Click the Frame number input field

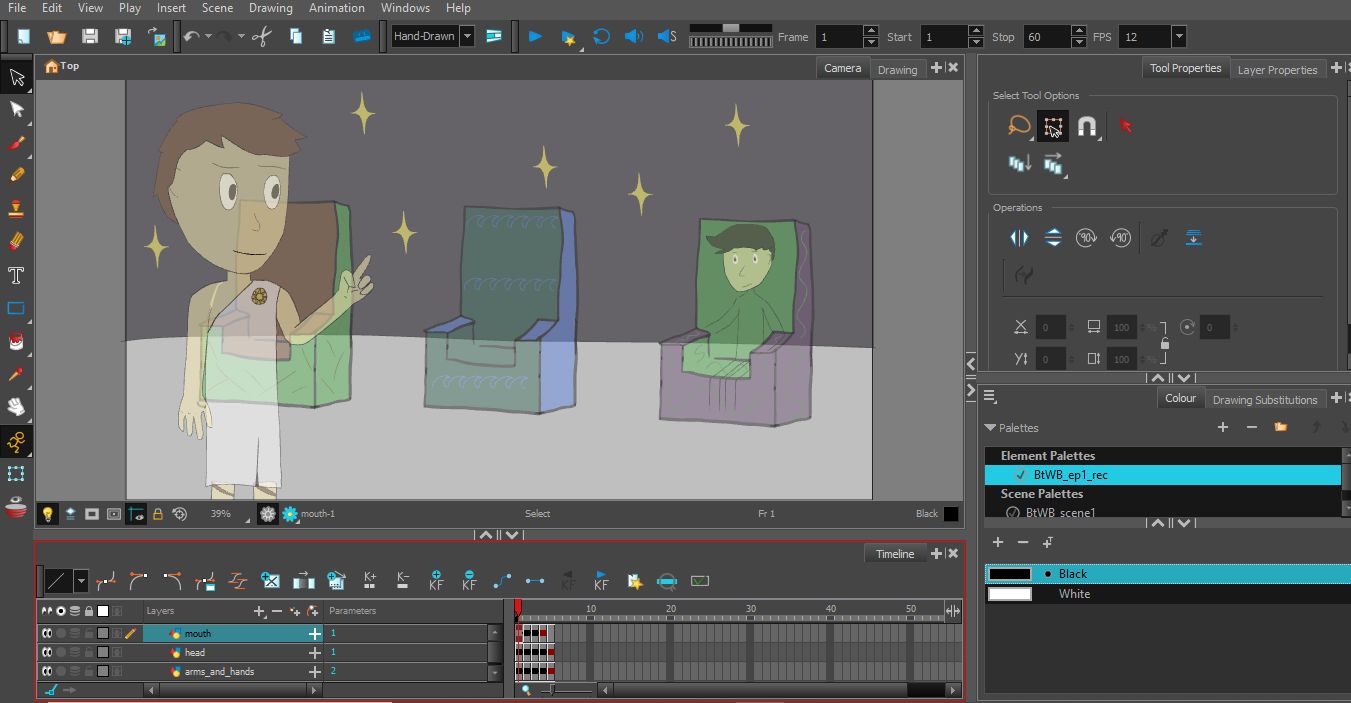pyautogui.click(x=839, y=37)
